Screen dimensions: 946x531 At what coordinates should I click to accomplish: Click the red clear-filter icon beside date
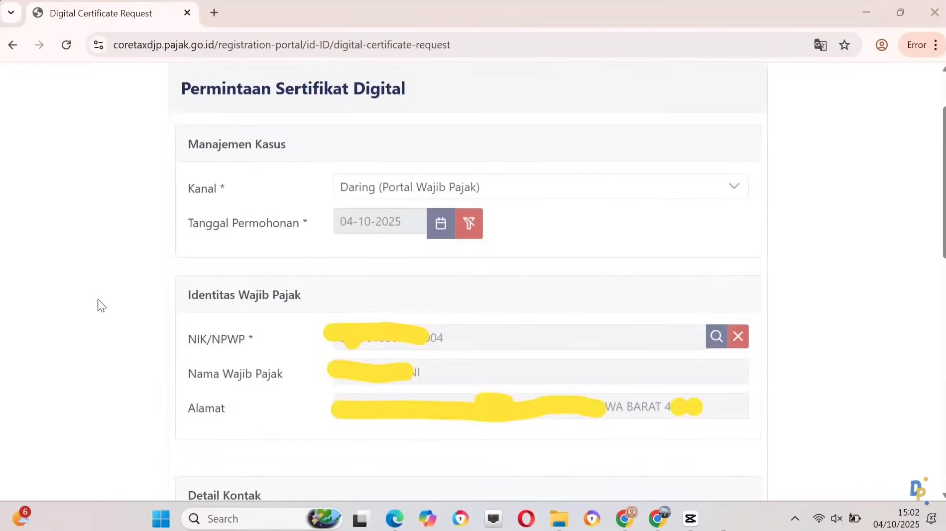[469, 223]
